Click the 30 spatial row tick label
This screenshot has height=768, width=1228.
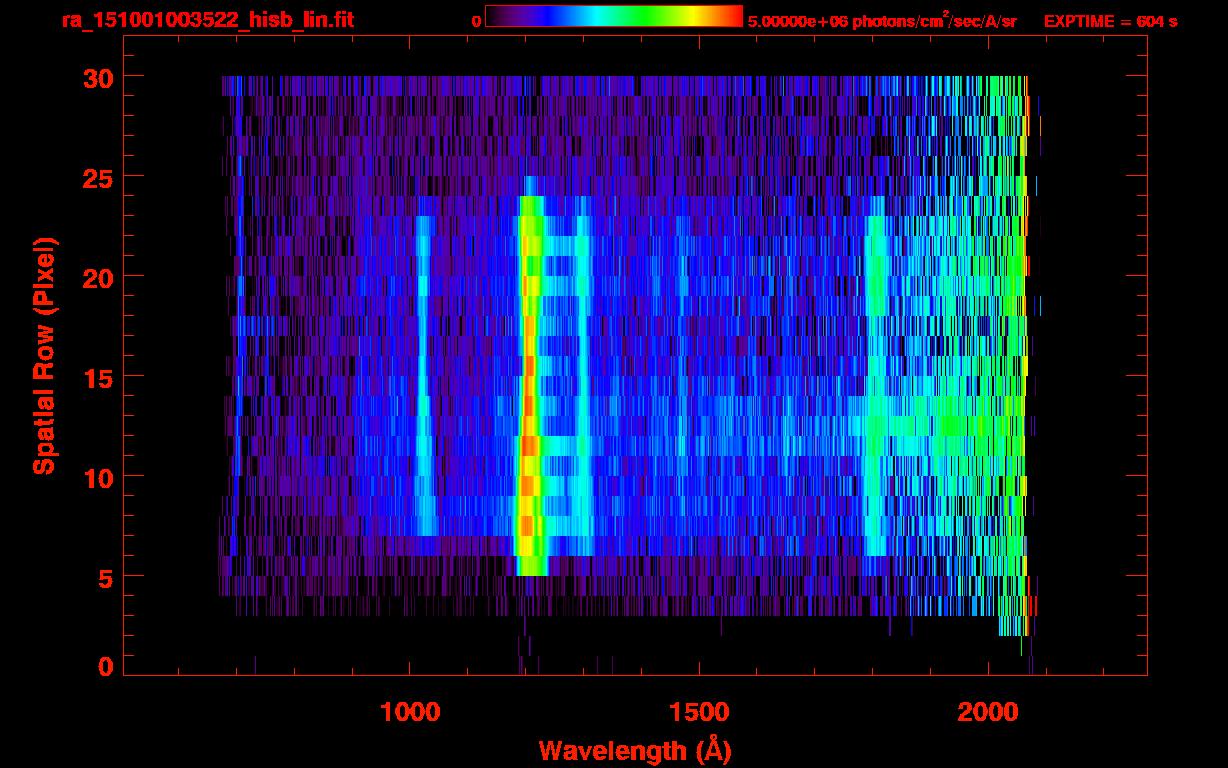[x=98, y=77]
